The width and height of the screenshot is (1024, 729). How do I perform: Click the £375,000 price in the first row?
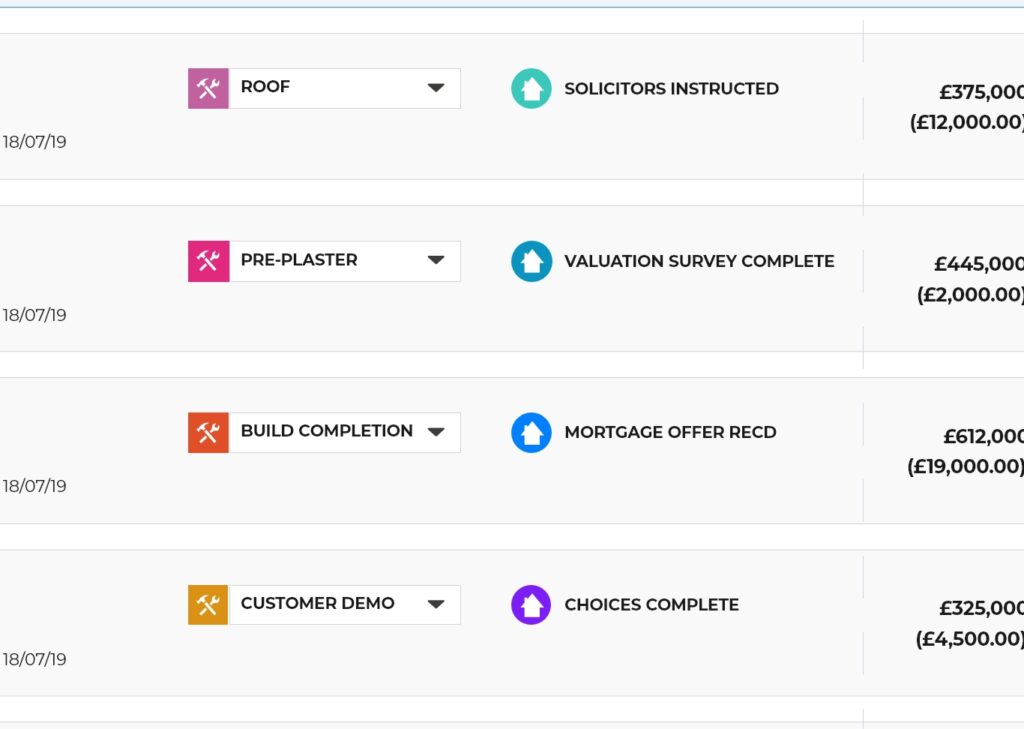click(981, 92)
